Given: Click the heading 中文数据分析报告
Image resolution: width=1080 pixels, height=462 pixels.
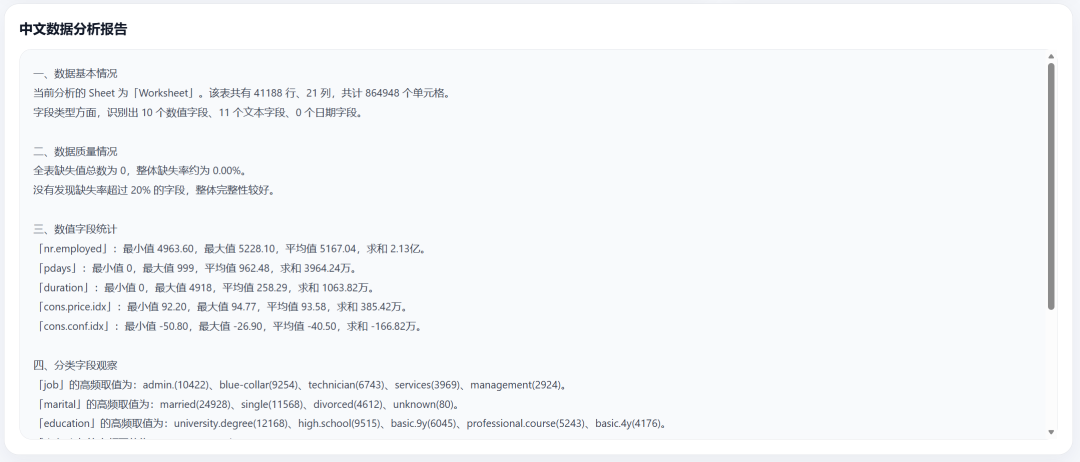Looking at the screenshot, I should (x=73, y=29).
